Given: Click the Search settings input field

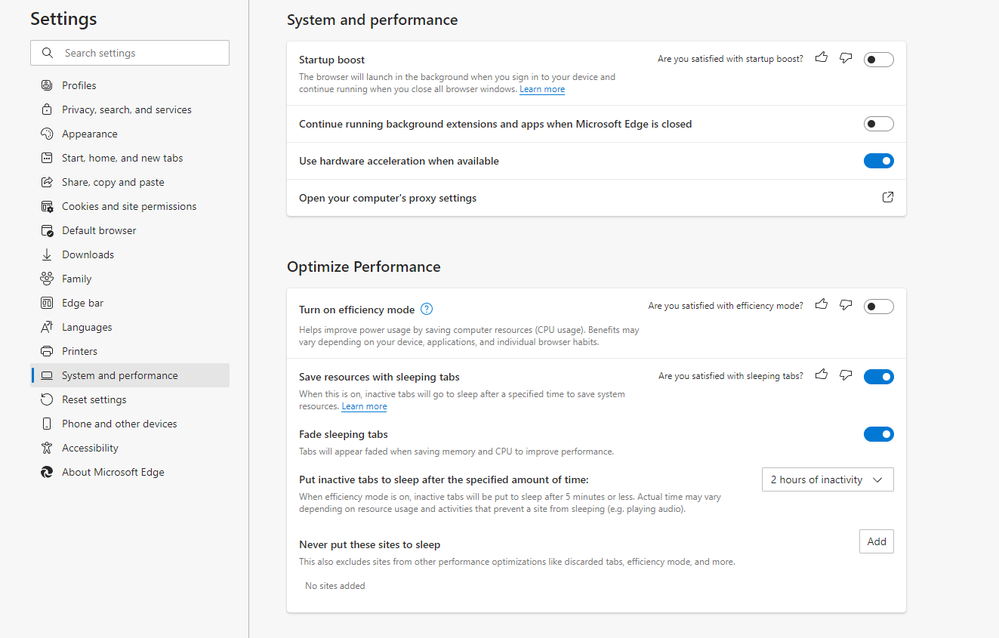Looking at the screenshot, I should point(130,53).
